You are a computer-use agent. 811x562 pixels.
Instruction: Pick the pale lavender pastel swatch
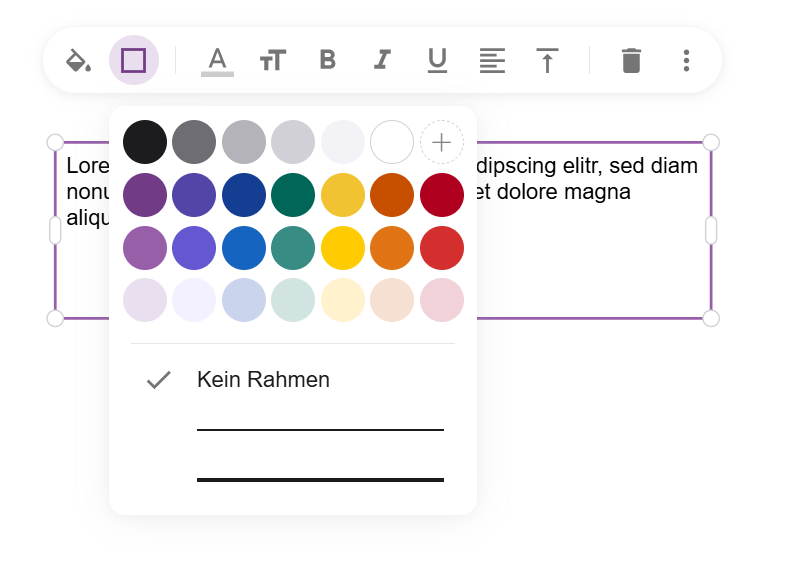pyautogui.click(x=194, y=300)
